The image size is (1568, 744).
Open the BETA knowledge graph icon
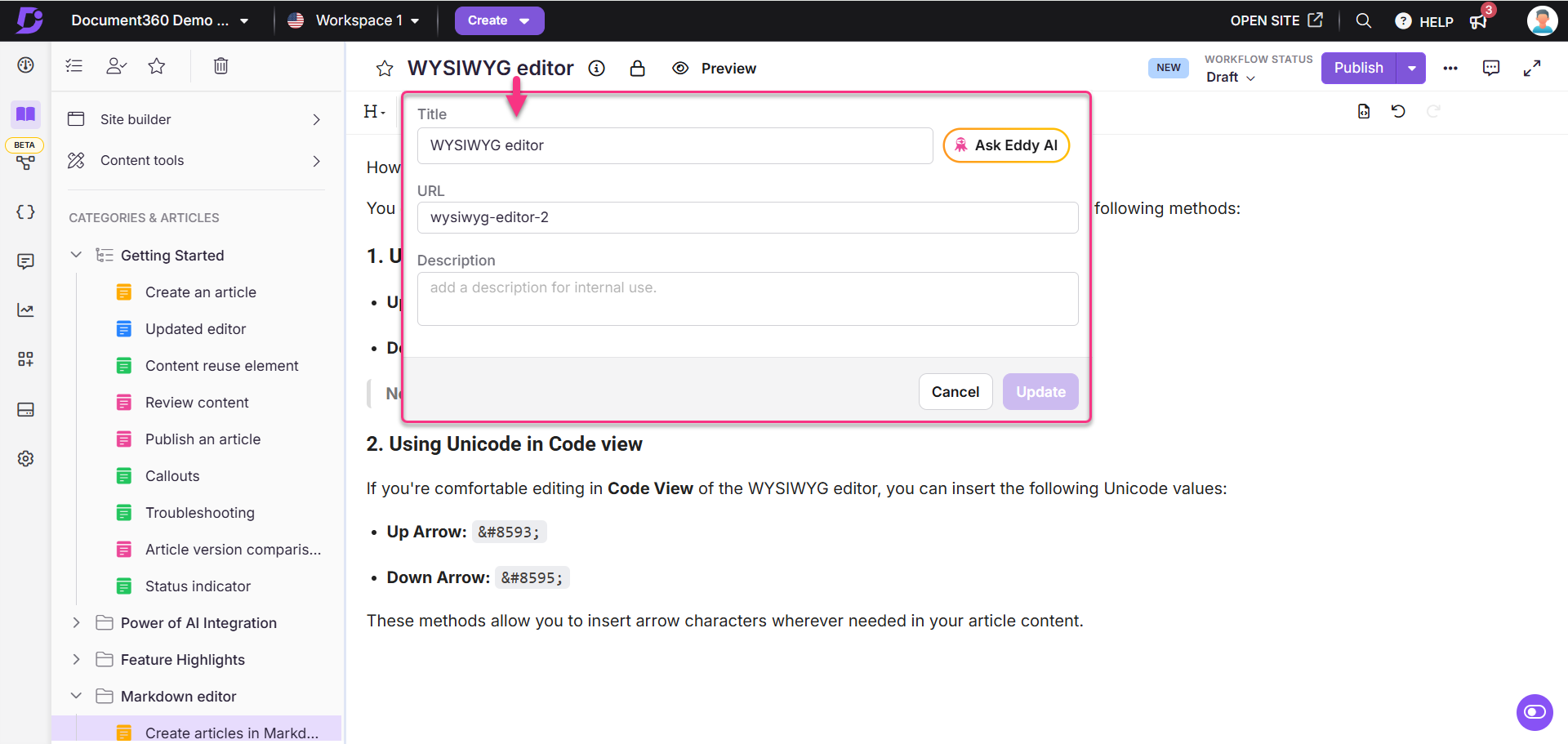(25, 163)
